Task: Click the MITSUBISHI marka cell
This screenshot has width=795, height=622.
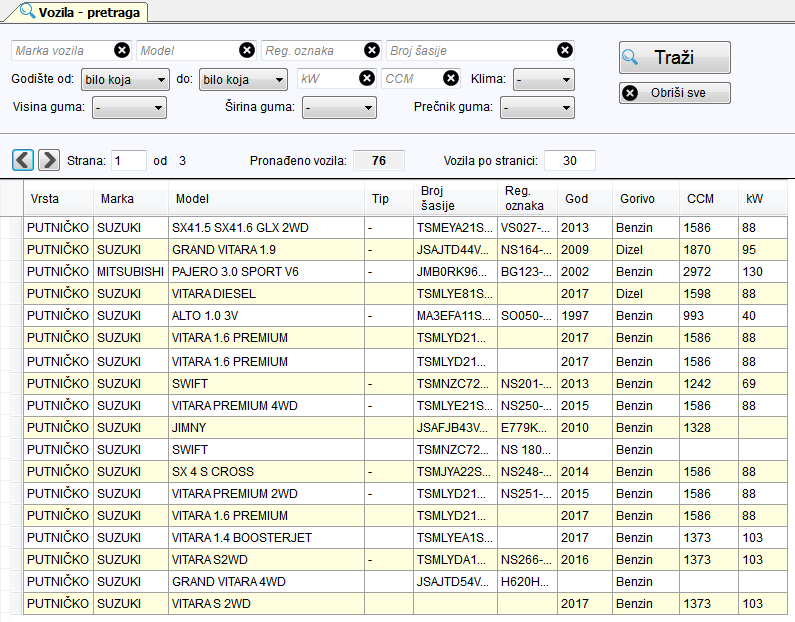Action: pos(131,272)
